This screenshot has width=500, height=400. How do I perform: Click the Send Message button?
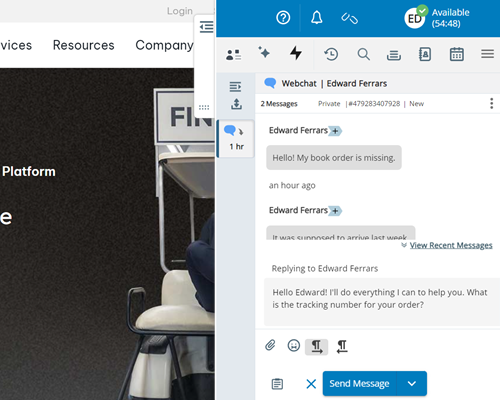[359, 383]
